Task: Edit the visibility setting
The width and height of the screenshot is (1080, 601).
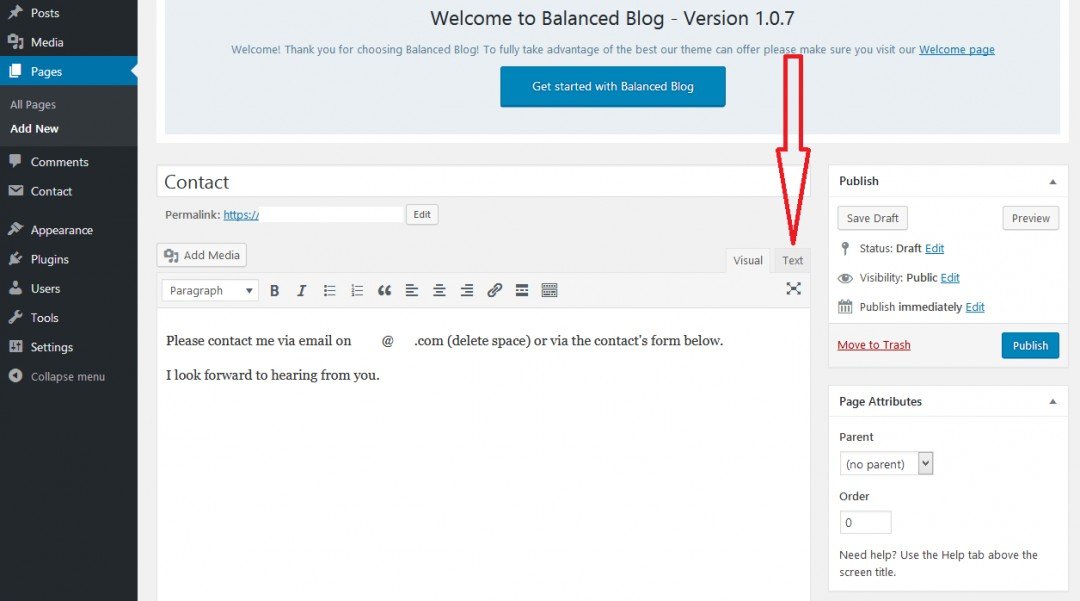Action: pyautogui.click(x=950, y=278)
